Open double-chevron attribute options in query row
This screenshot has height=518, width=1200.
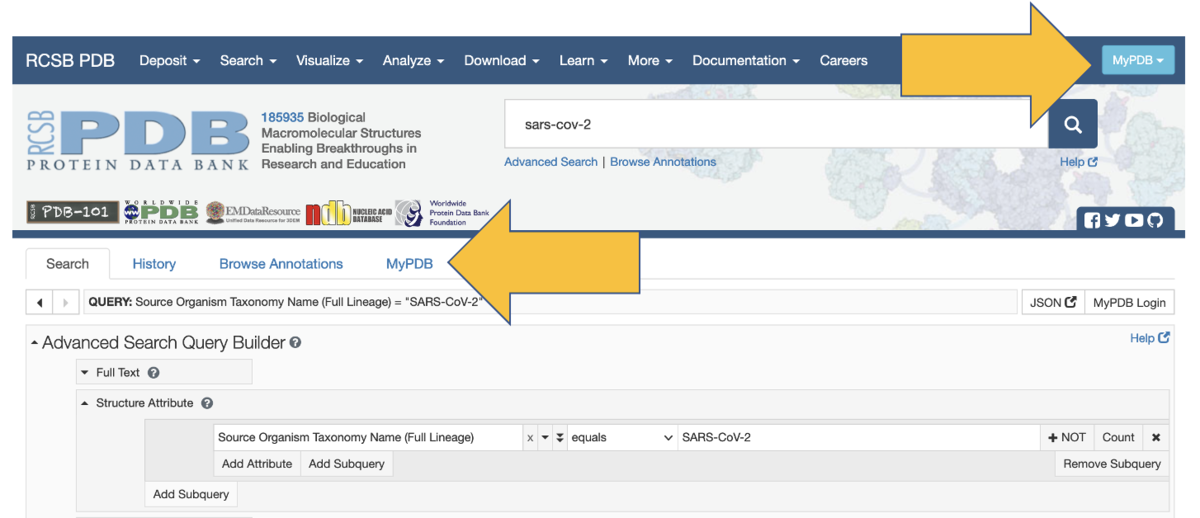pyautogui.click(x=560, y=438)
